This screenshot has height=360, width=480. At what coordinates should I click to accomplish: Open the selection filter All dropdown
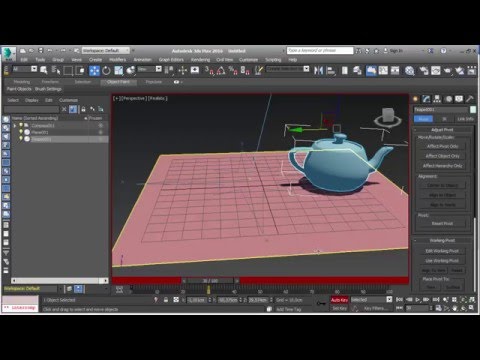(x=25, y=69)
